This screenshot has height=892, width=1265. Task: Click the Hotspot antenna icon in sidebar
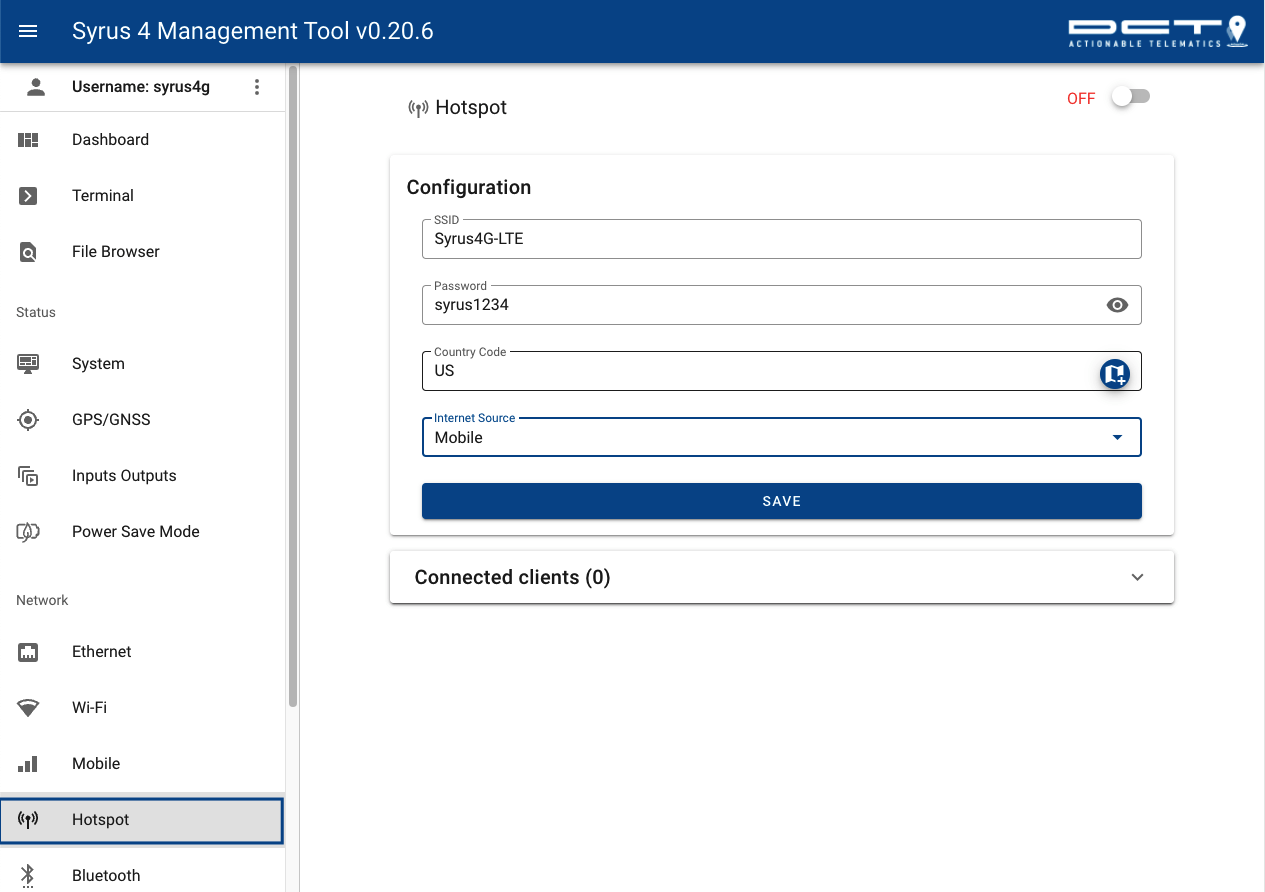tap(28, 820)
